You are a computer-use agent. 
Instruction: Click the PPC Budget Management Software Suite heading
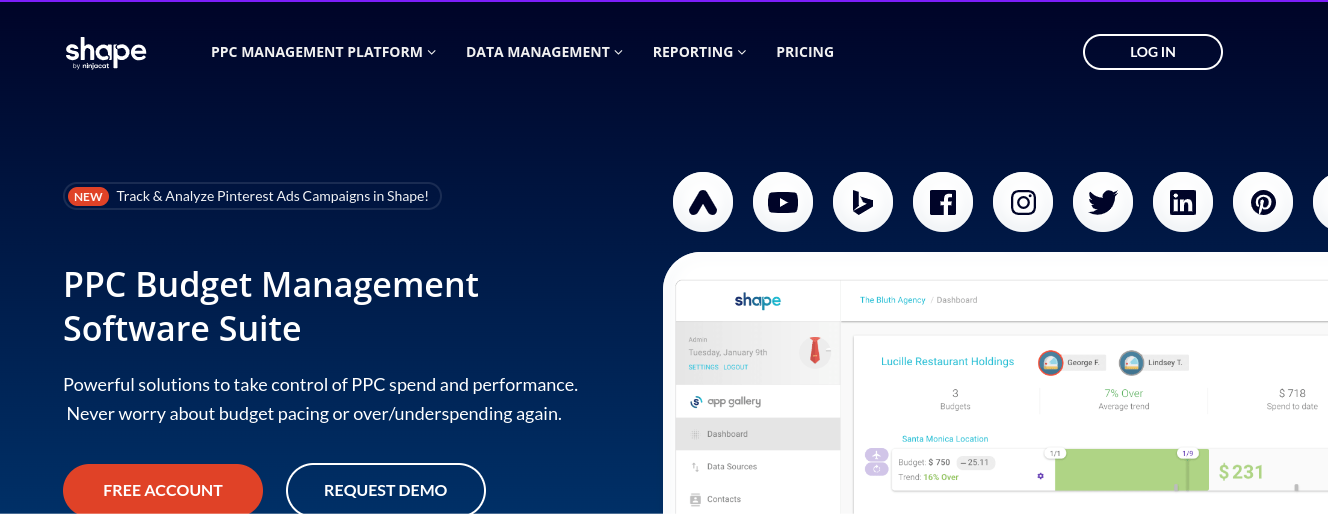pyautogui.click(x=271, y=306)
